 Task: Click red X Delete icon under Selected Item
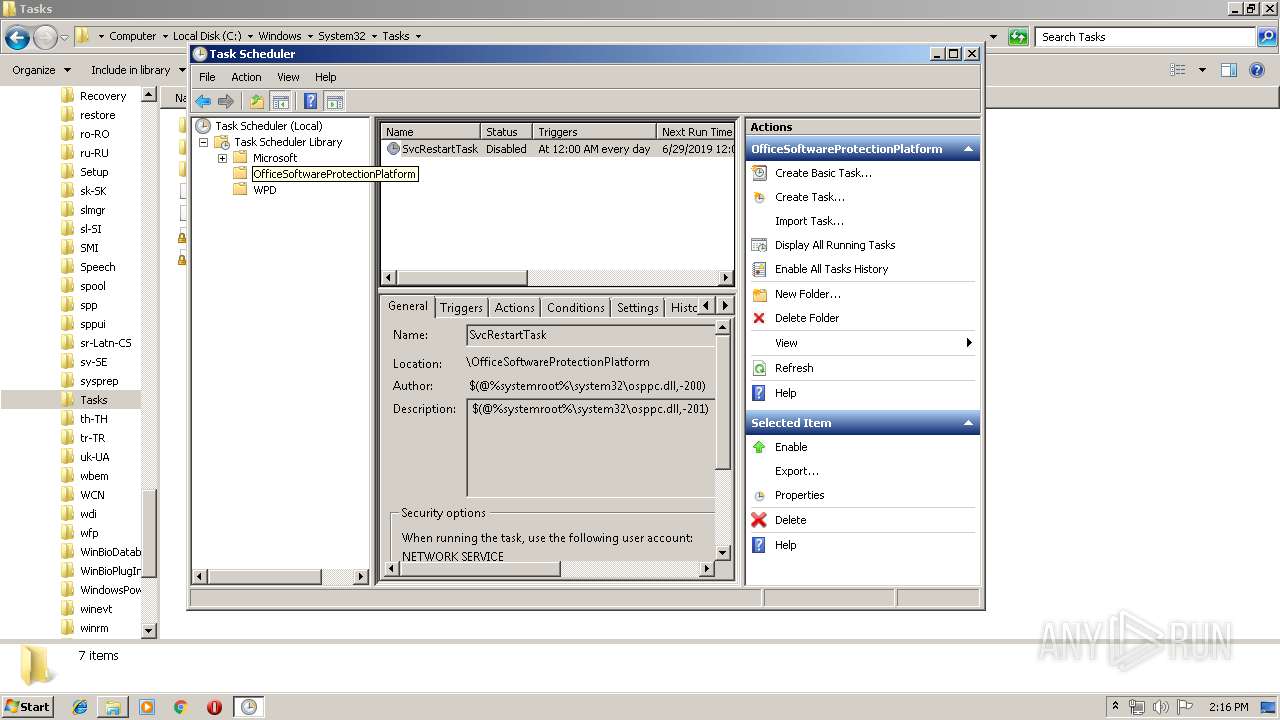tap(759, 520)
